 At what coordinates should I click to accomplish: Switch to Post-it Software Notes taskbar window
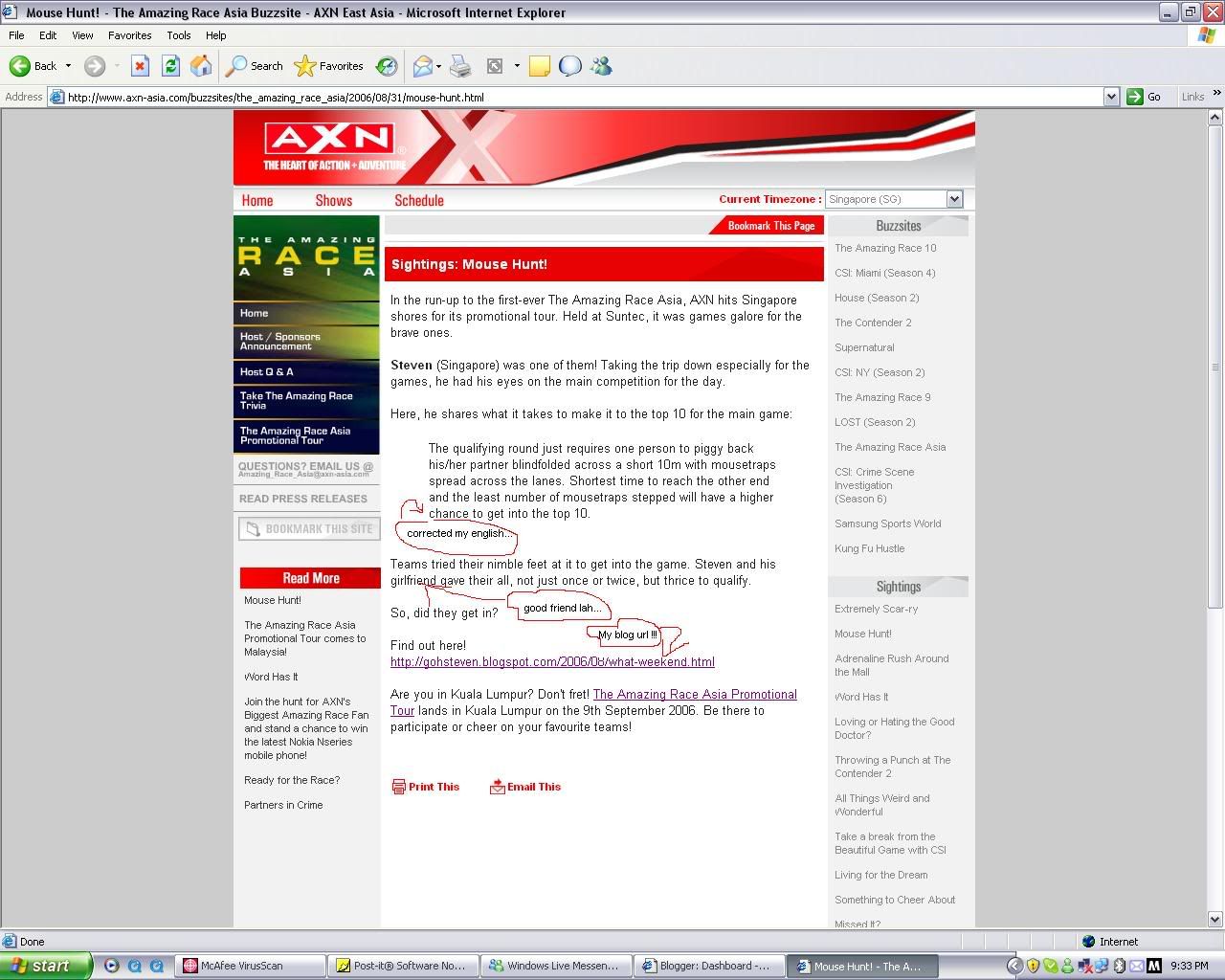[401, 966]
